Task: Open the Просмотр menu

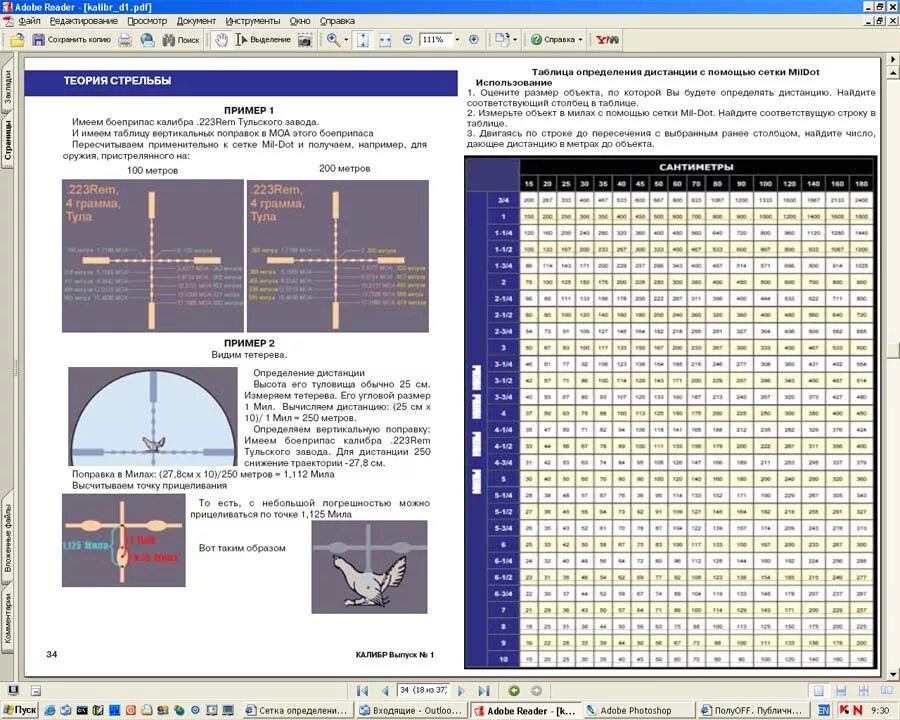Action: pyautogui.click(x=147, y=21)
